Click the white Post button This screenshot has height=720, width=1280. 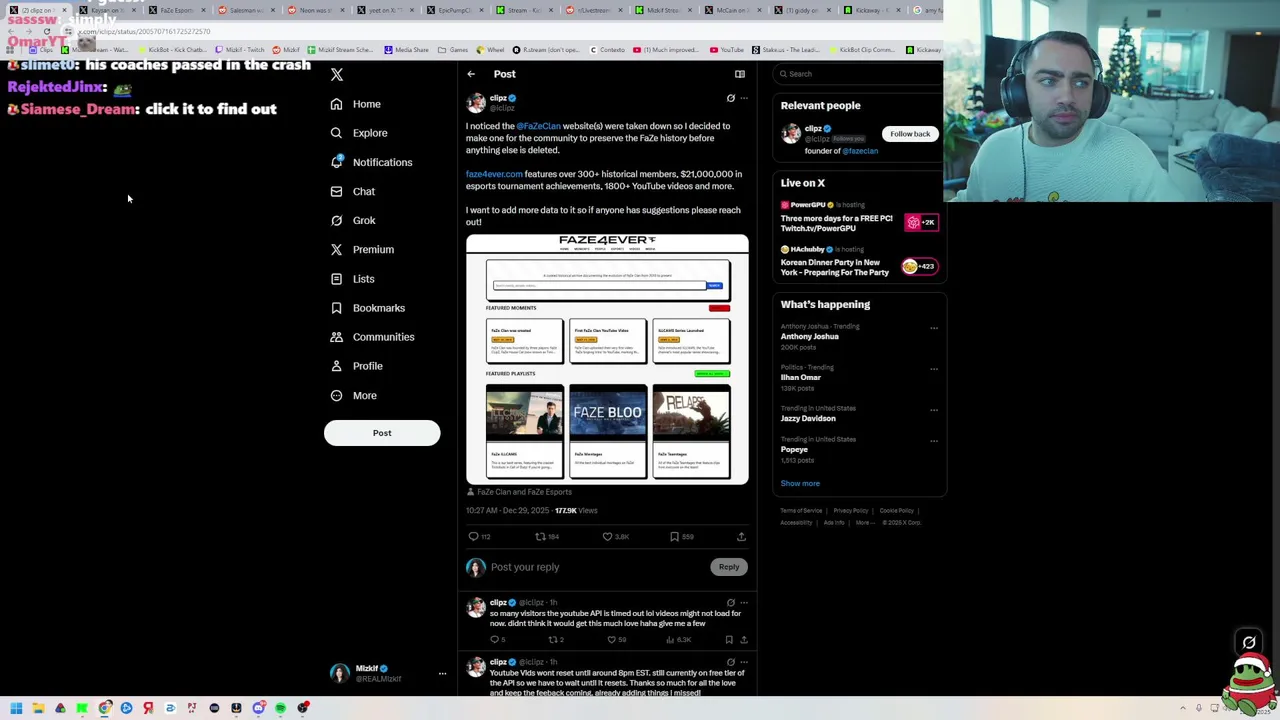coord(382,433)
